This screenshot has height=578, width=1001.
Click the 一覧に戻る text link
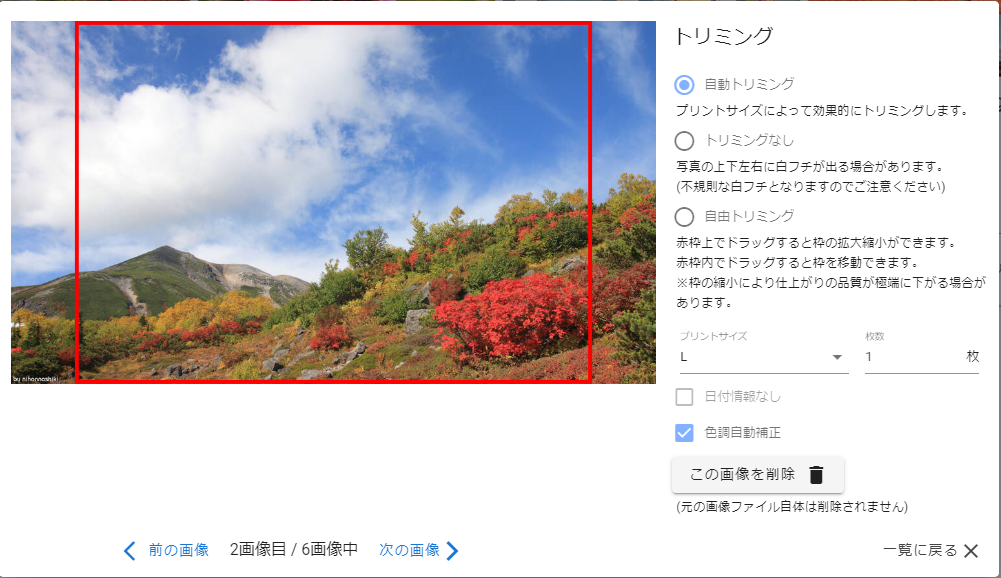(920, 551)
